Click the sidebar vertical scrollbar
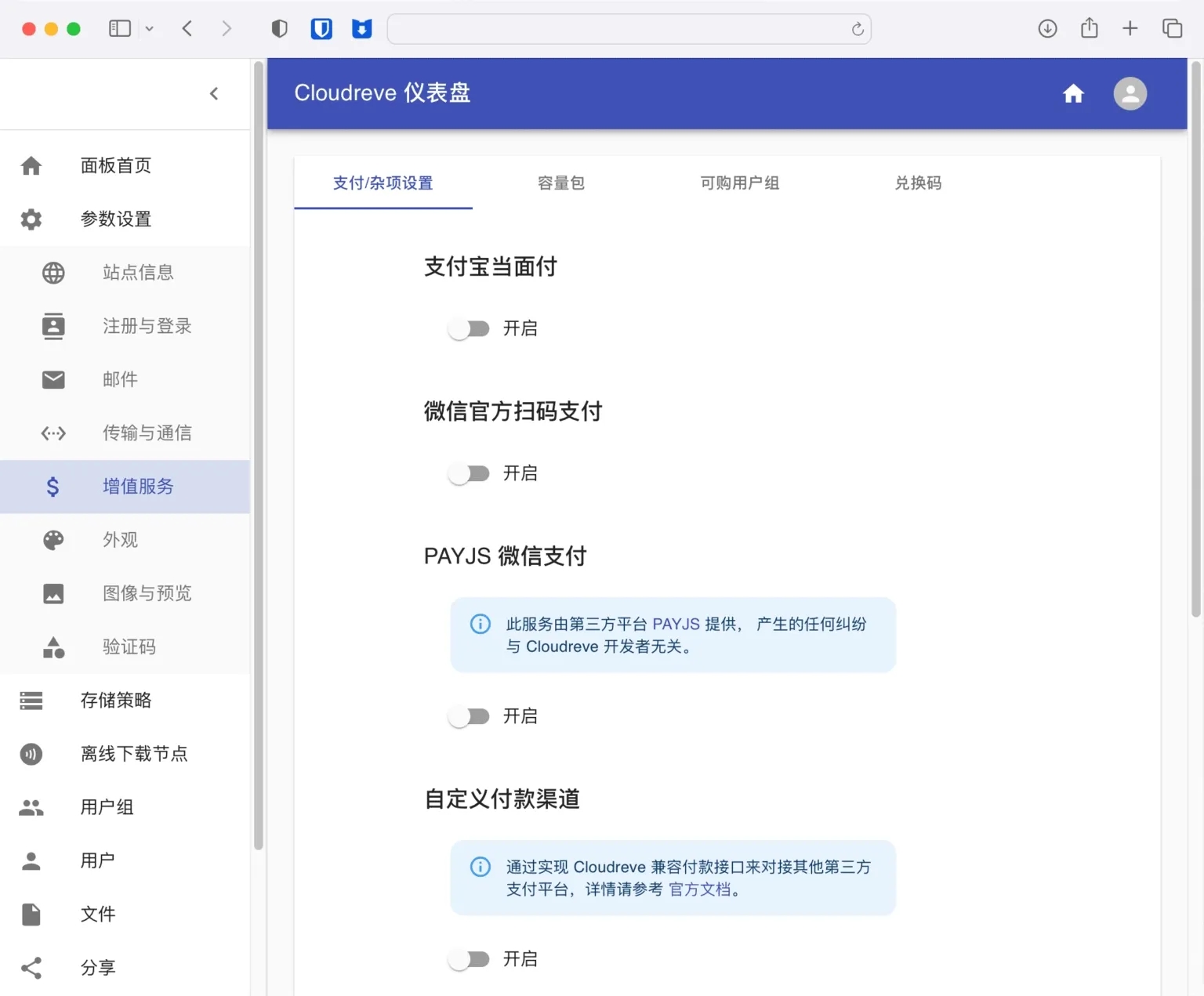Image resolution: width=1204 pixels, height=996 pixels. click(x=259, y=455)
